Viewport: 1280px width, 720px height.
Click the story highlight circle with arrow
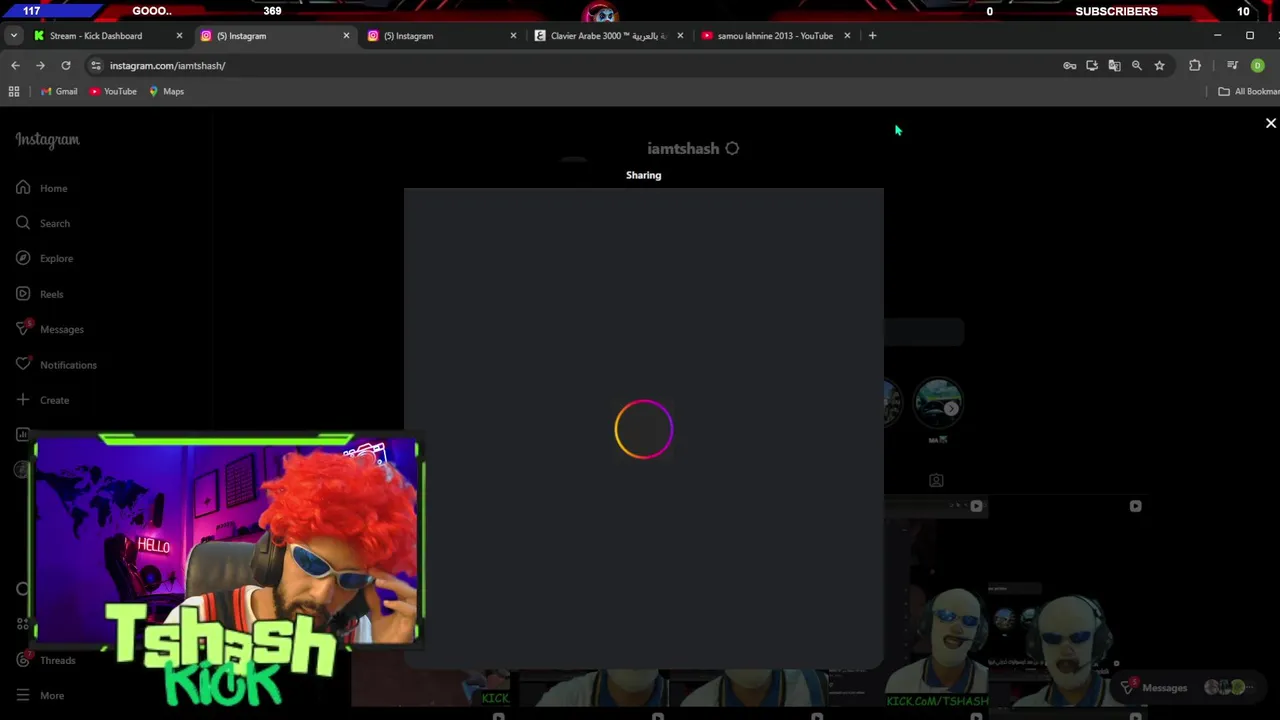pos(938,403)
